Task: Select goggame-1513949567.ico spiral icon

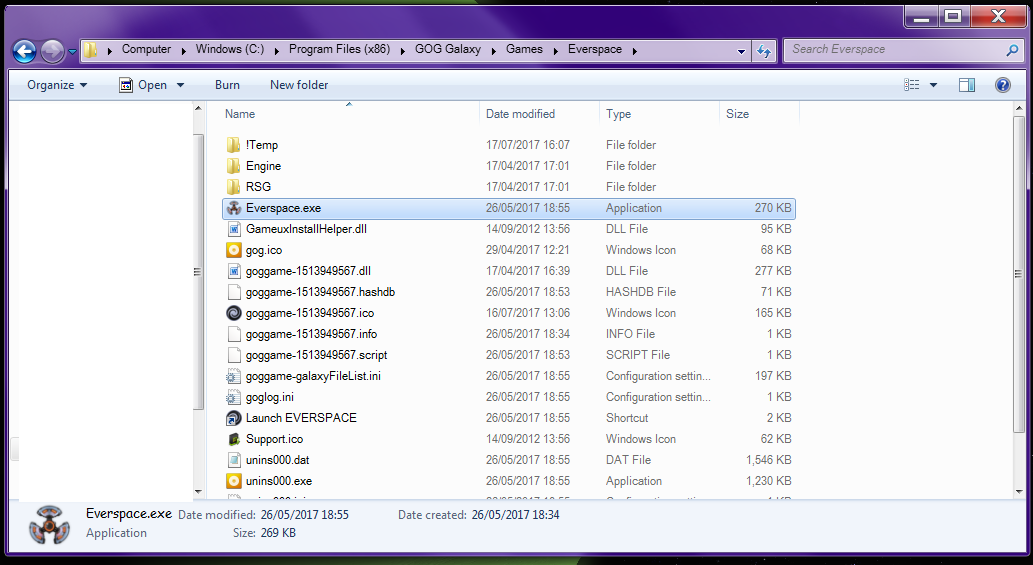Action: (233, 313)
